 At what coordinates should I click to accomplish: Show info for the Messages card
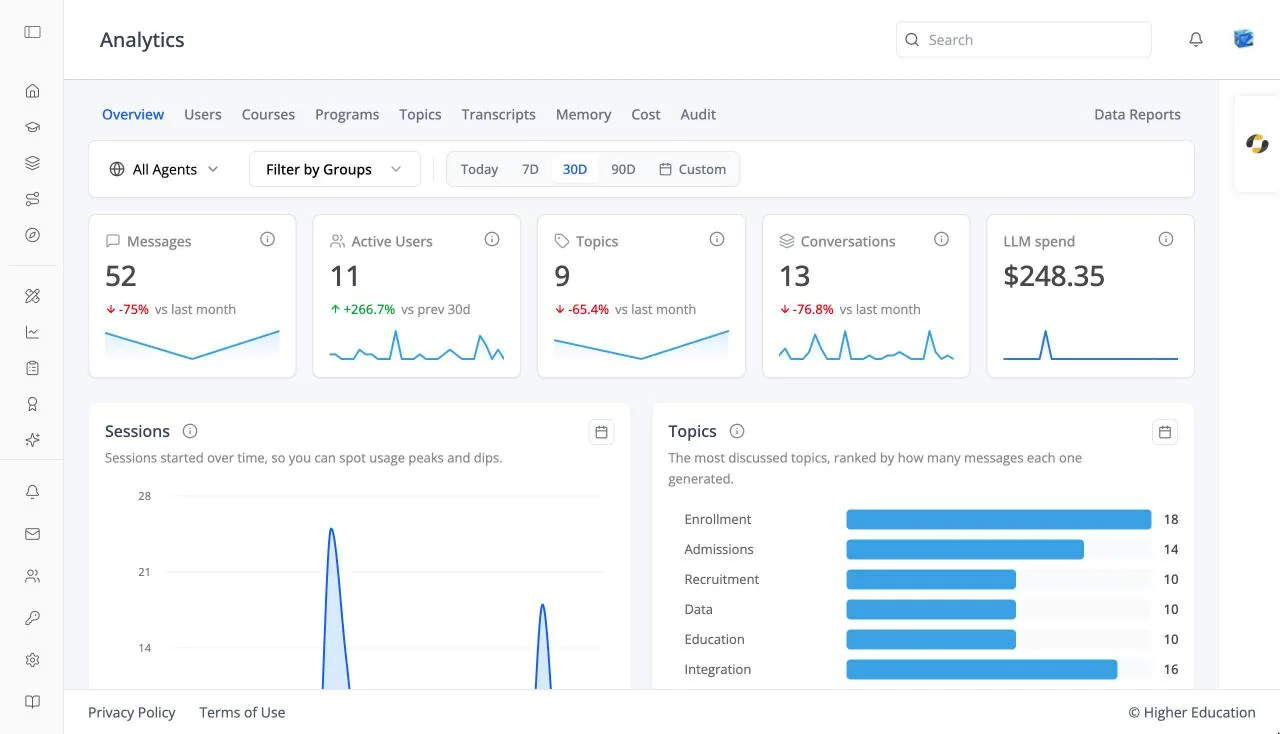(267, 239)
